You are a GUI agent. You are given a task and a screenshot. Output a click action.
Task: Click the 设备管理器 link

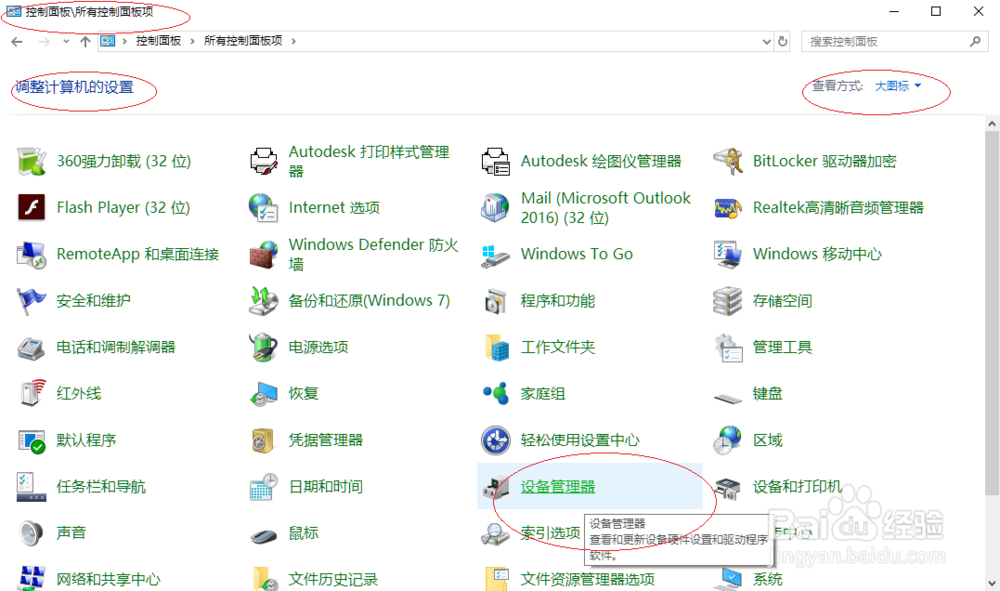click(x=557, y=487)
